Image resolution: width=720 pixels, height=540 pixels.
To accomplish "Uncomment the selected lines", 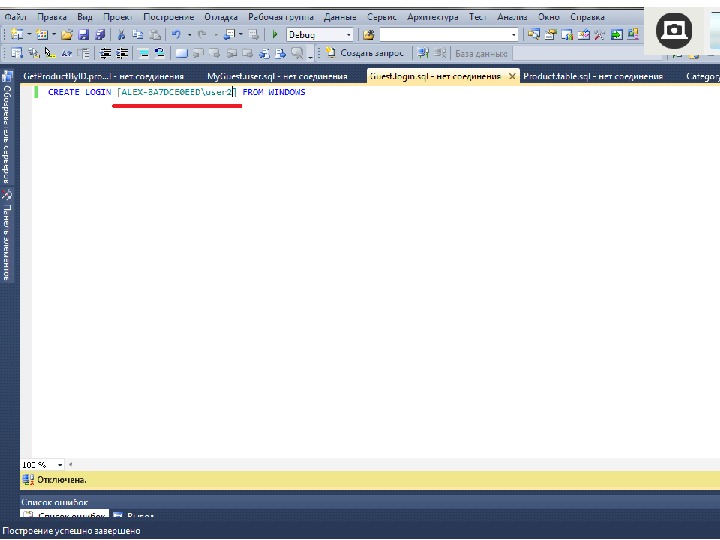I will click(x=160, y=53).
